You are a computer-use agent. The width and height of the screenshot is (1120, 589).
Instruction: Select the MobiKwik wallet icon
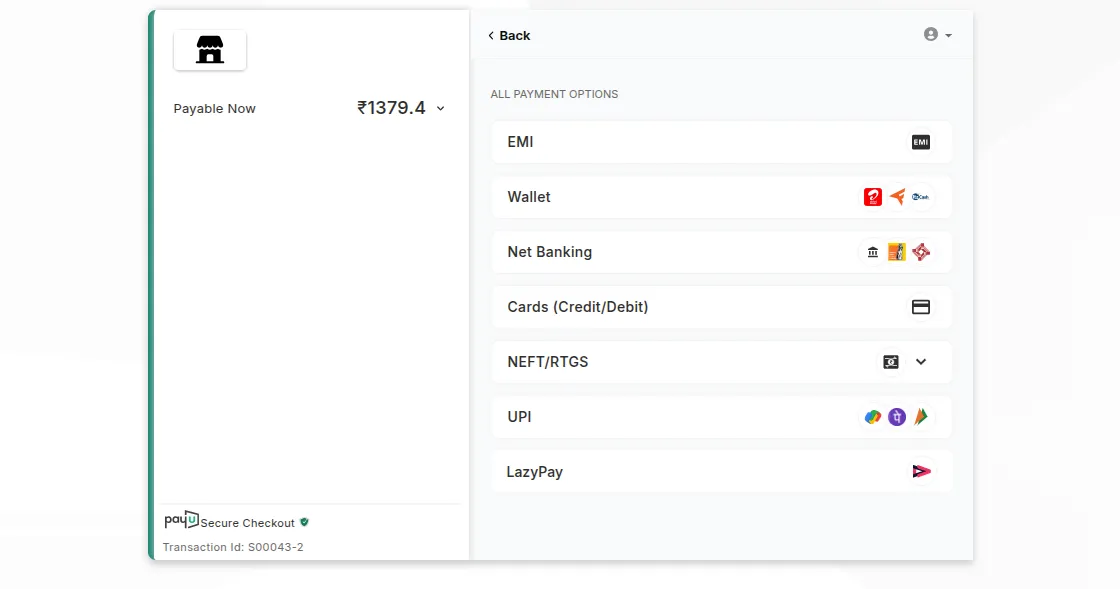point(921,197)
